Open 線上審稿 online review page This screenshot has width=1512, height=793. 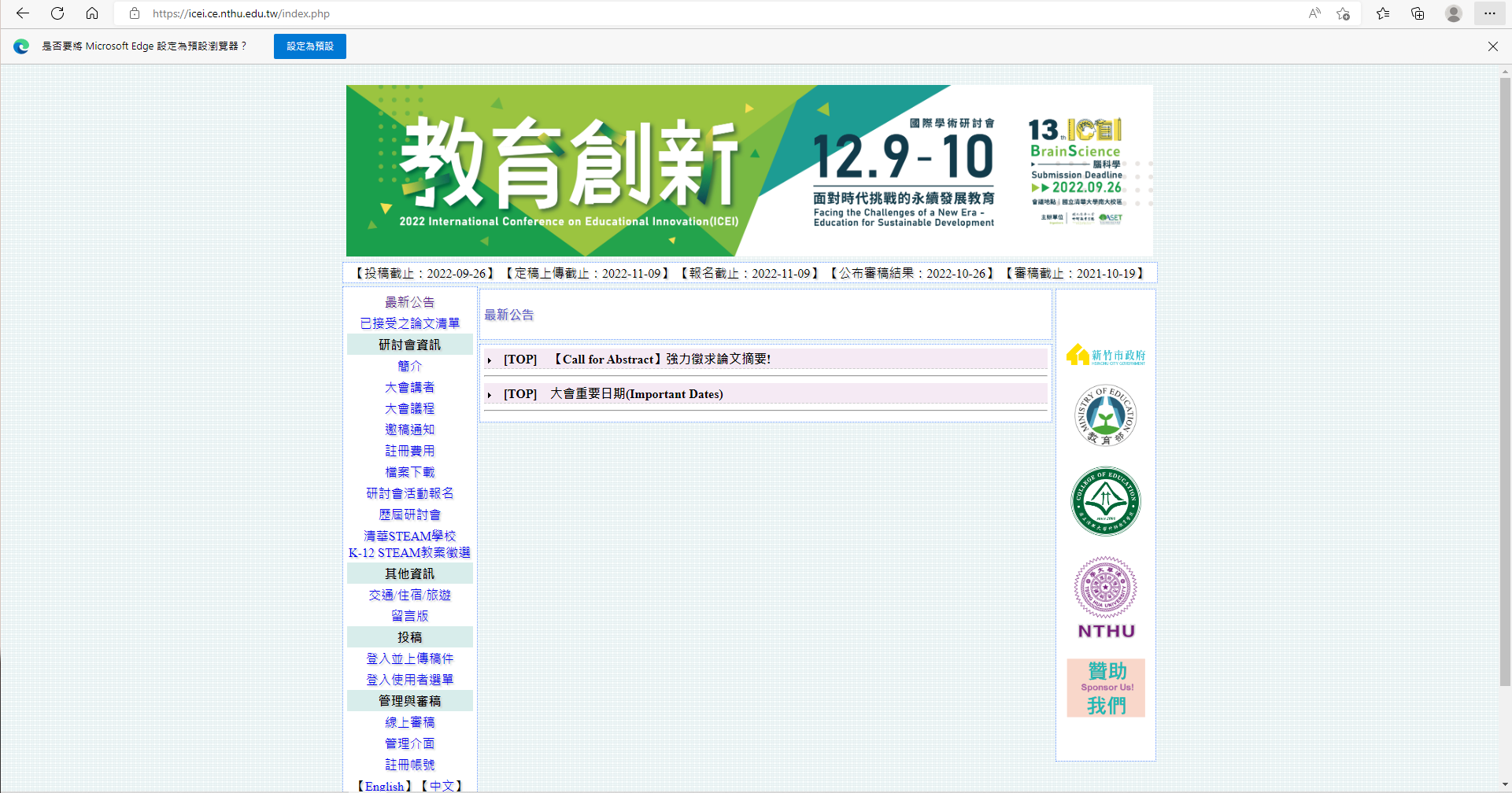(x=409, y=722)
